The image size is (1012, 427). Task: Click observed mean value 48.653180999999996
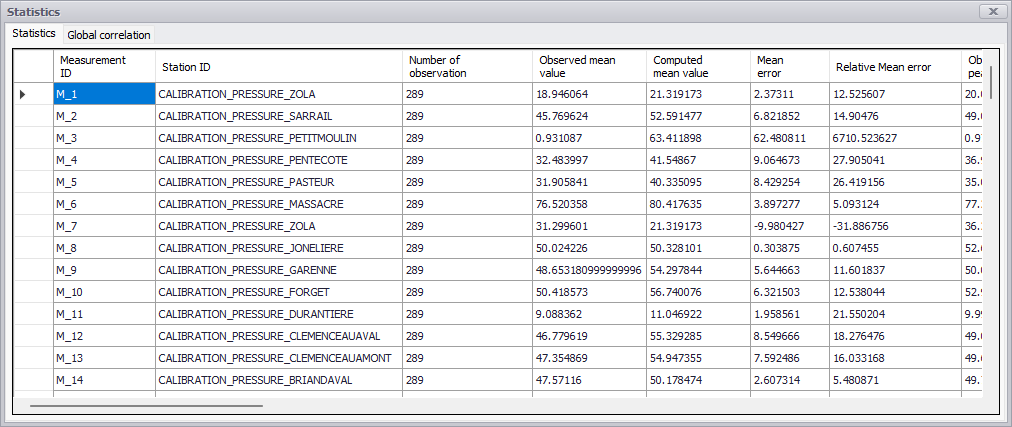tap(589, 270)
